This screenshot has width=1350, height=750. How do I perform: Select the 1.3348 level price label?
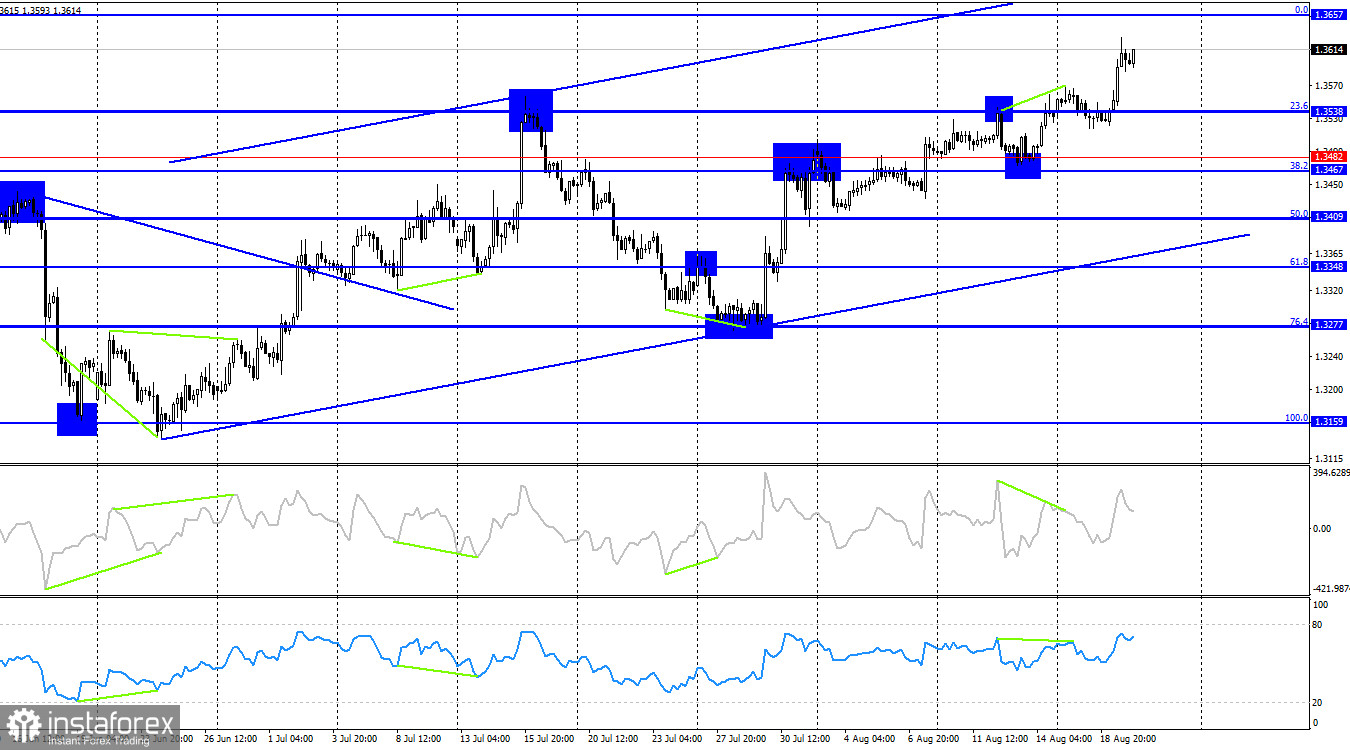pyautogui.click(x=1329, y=267)
